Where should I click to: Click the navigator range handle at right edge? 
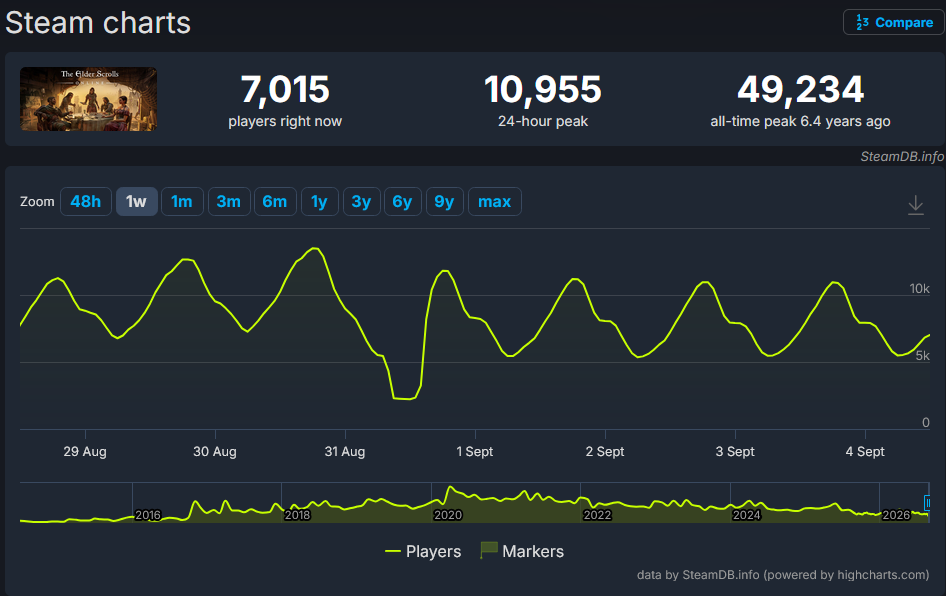pos(927,502)
